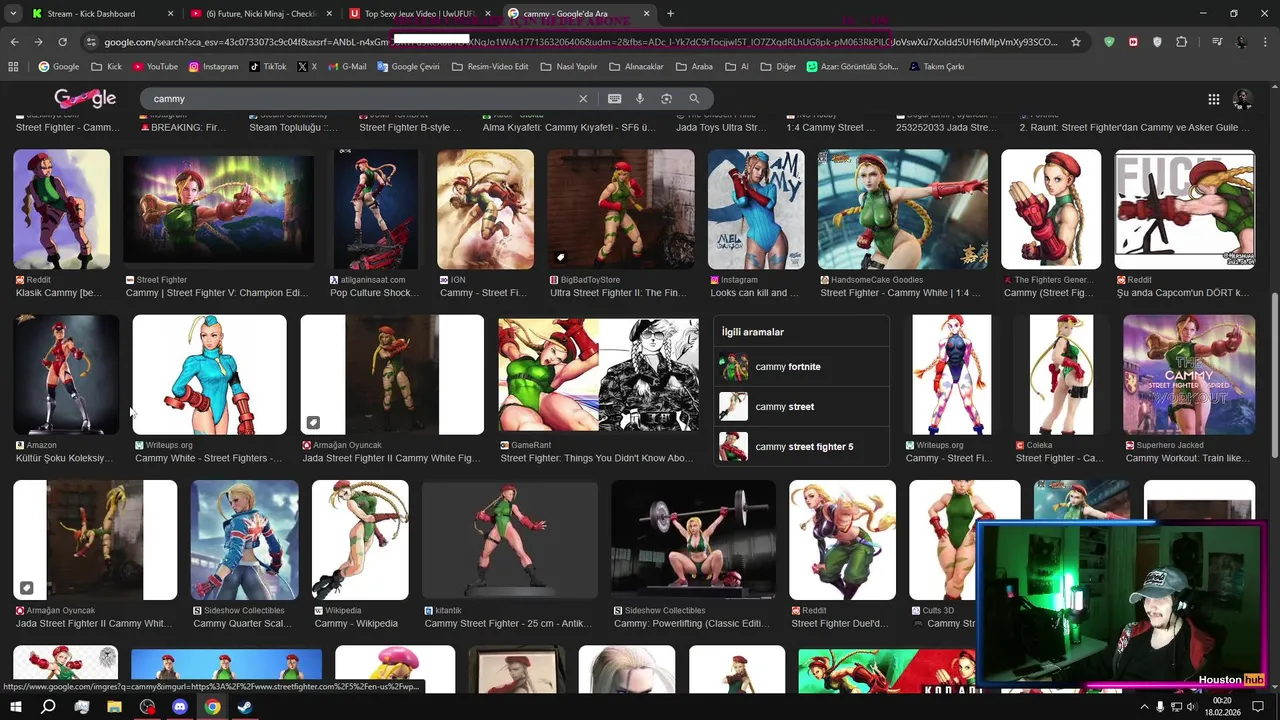Bookmark this page with the star icon
The image size is (1280, 720).
pos(1076,42)
